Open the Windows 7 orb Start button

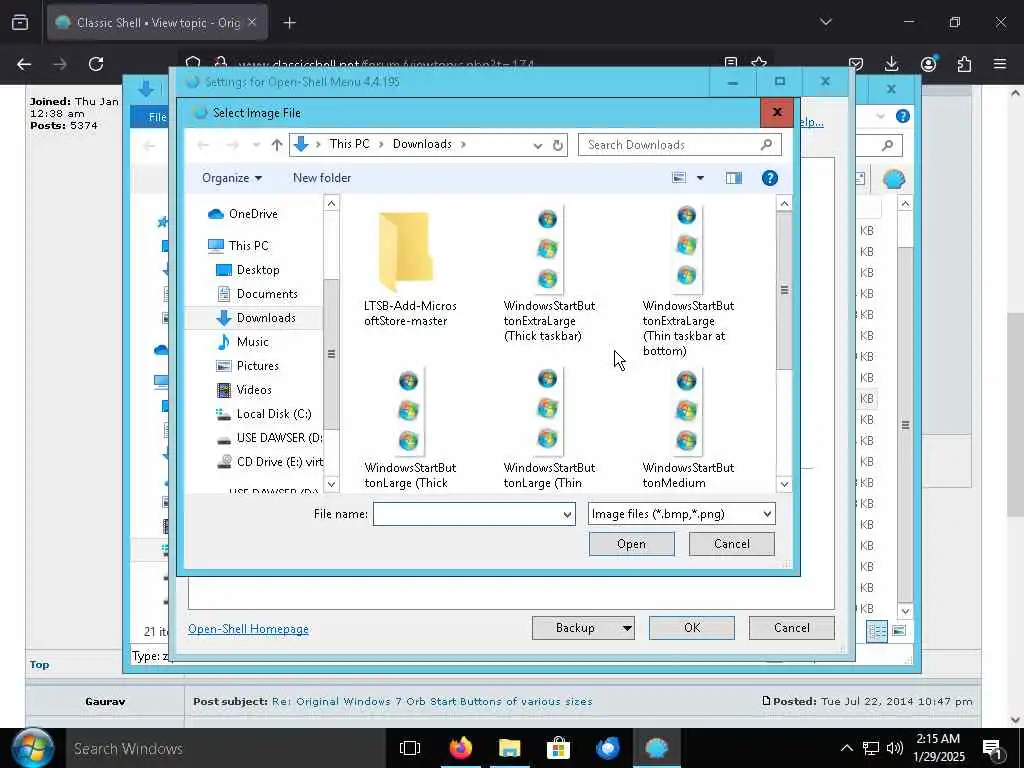pos(32,748)
